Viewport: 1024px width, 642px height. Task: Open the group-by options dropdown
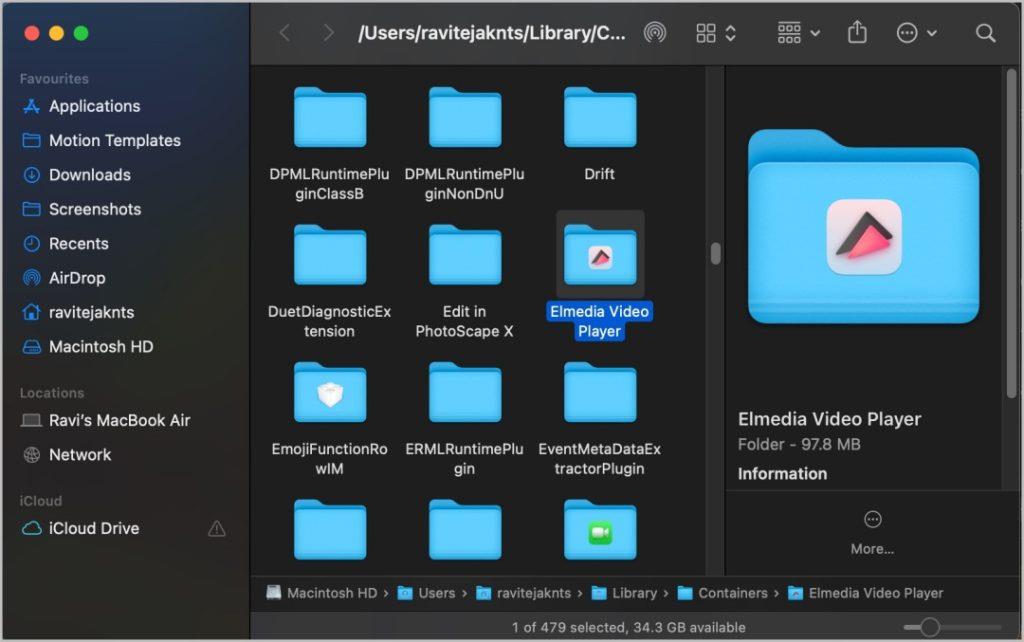[798, 33]
